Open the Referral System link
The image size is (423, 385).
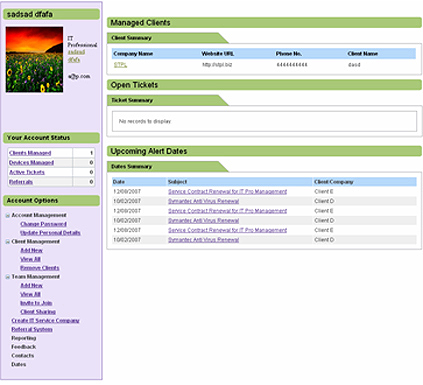click(x=32, y=329)
